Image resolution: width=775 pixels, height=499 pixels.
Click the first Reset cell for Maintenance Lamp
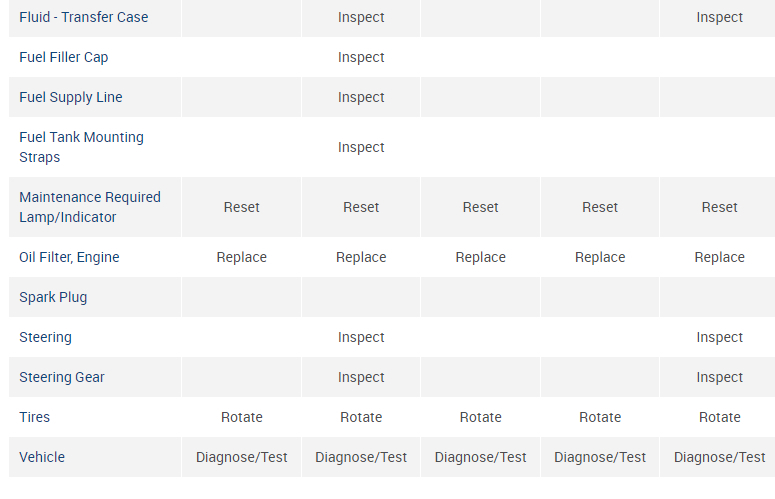pos(242,207)
